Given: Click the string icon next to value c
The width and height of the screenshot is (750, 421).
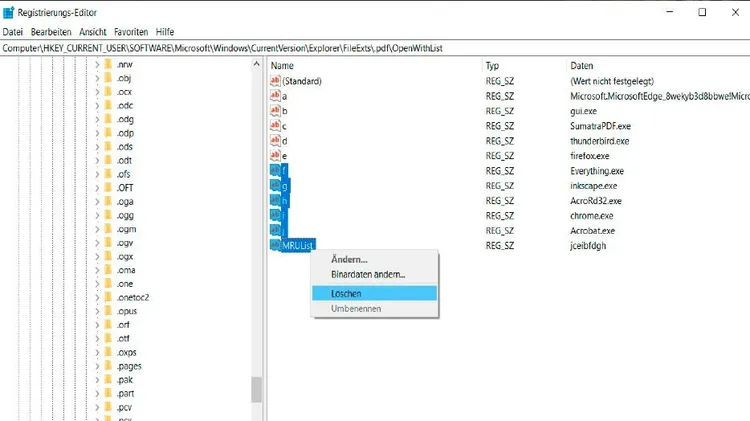Looking at the screenshot, I should pos(275,126).
